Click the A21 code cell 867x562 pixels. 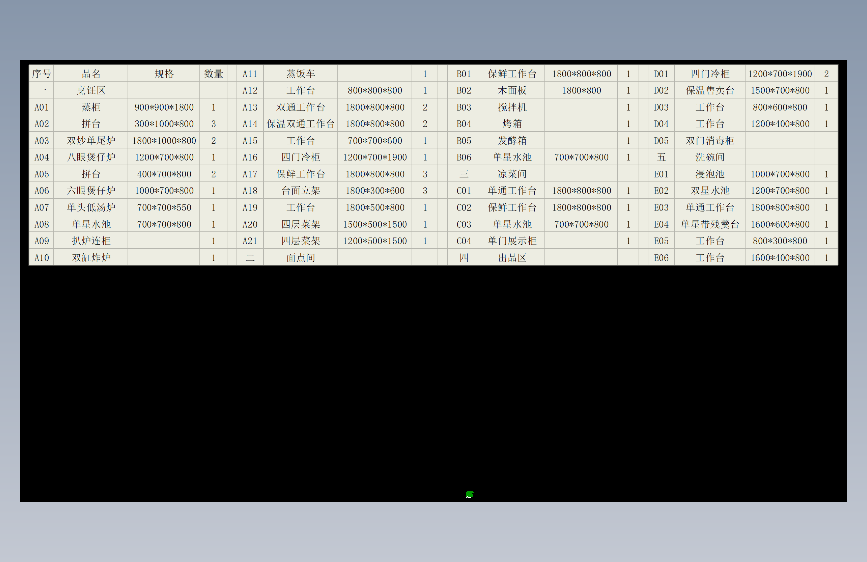[250, 241]
